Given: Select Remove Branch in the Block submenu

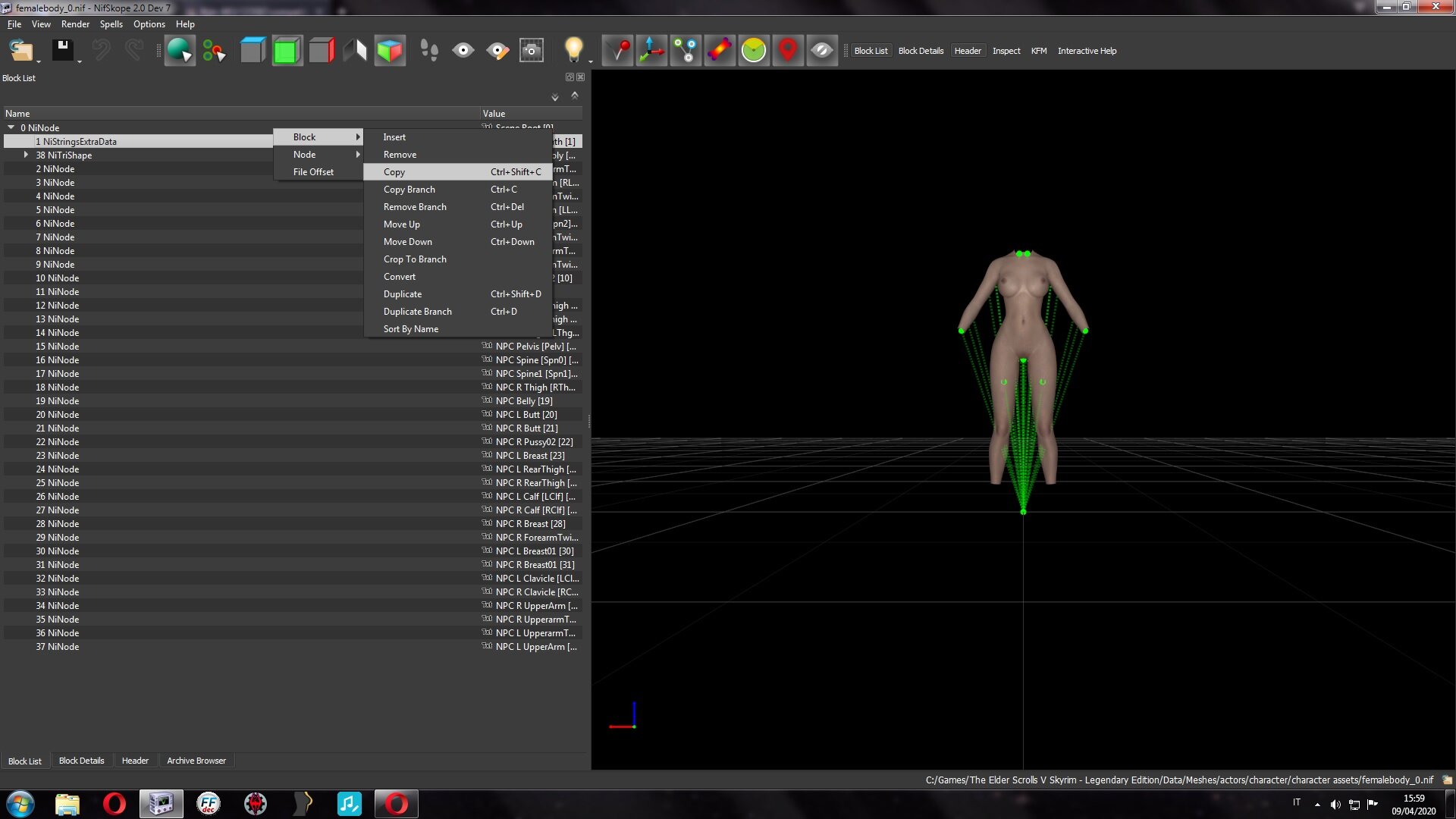Looking at the screenshot, I should (x=457, y=207).
